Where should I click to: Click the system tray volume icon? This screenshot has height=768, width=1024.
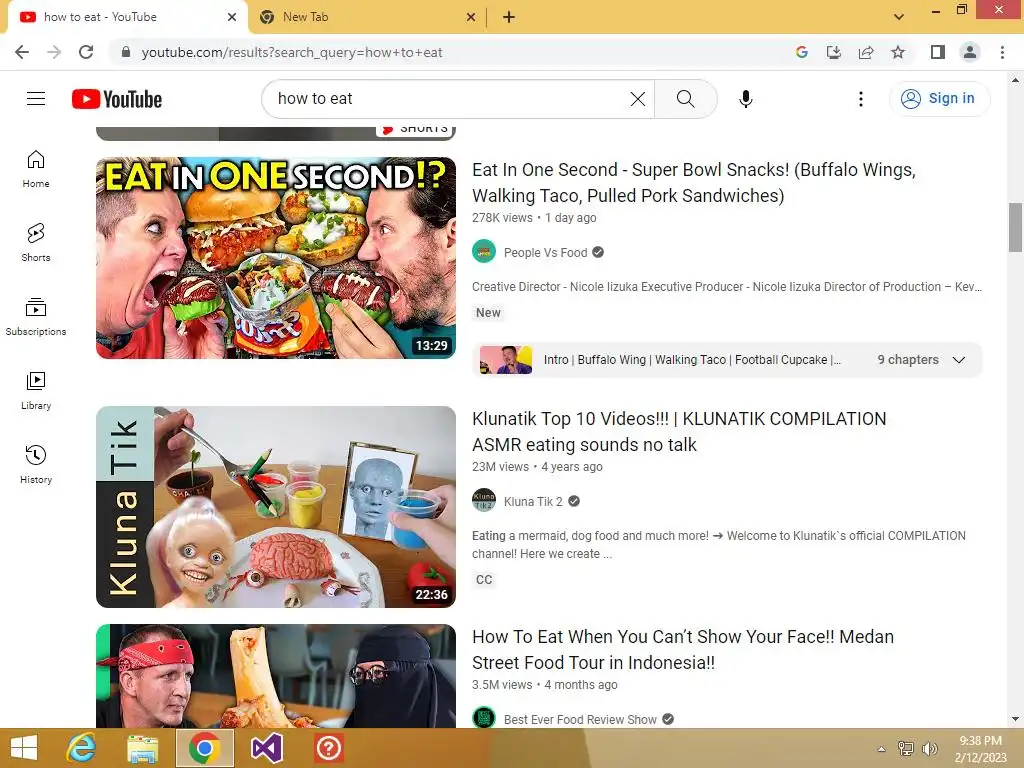pos(929,748)
